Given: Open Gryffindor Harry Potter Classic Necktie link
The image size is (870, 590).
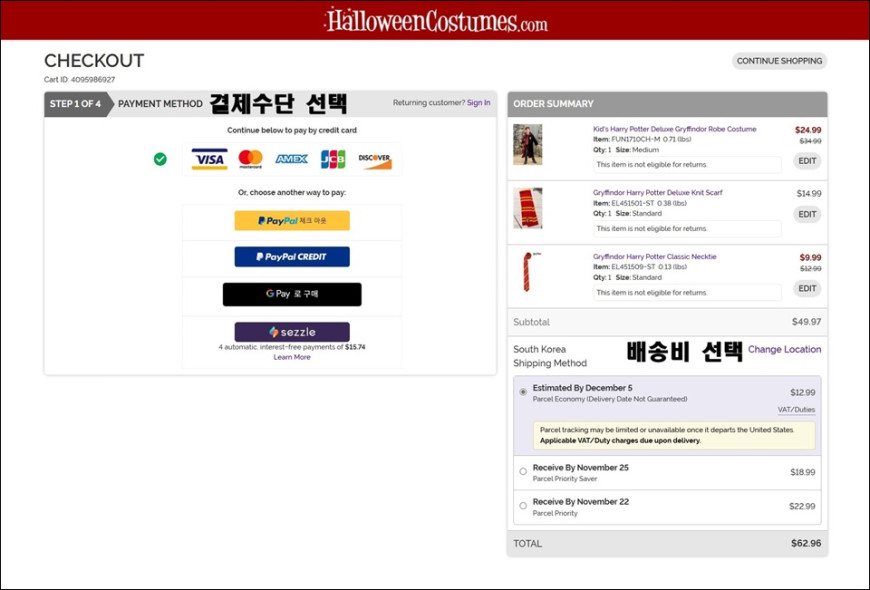Looking at the screenshot, I should (654, 256).
